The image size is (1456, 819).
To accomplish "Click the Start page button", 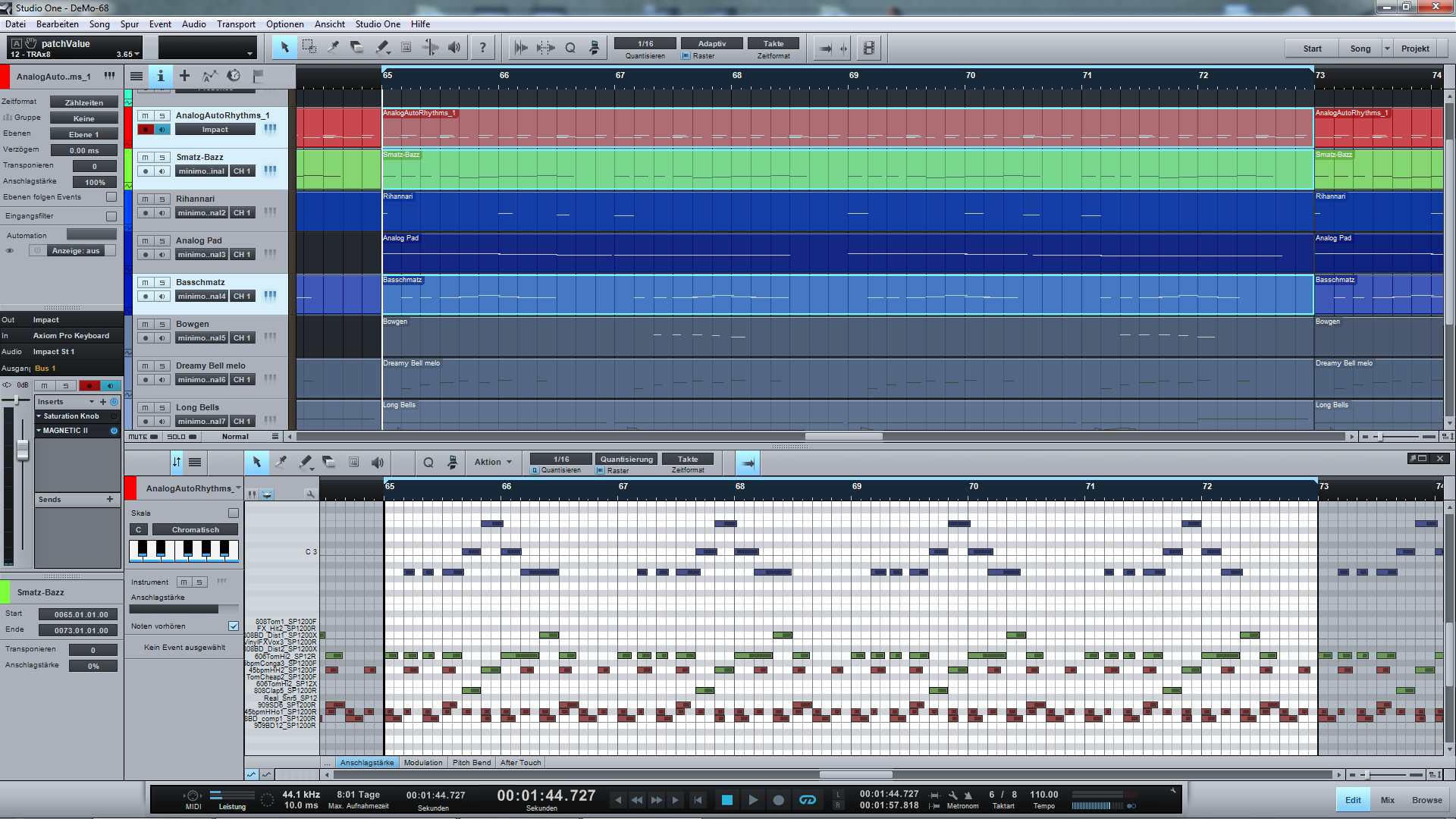I will (1312, 49).
